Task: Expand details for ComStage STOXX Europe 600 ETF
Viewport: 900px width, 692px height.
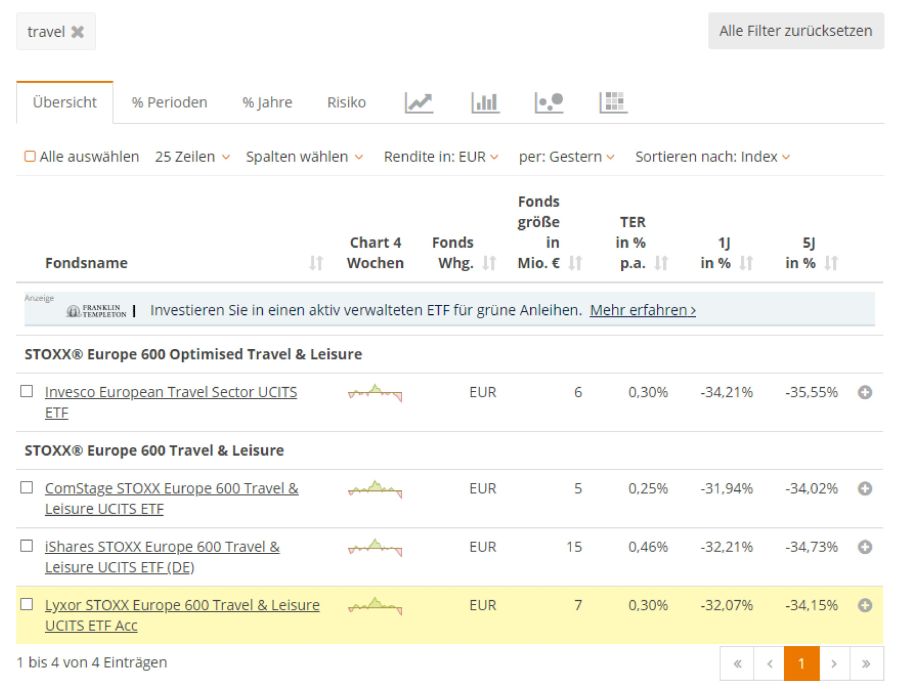Action: (865, 489)
